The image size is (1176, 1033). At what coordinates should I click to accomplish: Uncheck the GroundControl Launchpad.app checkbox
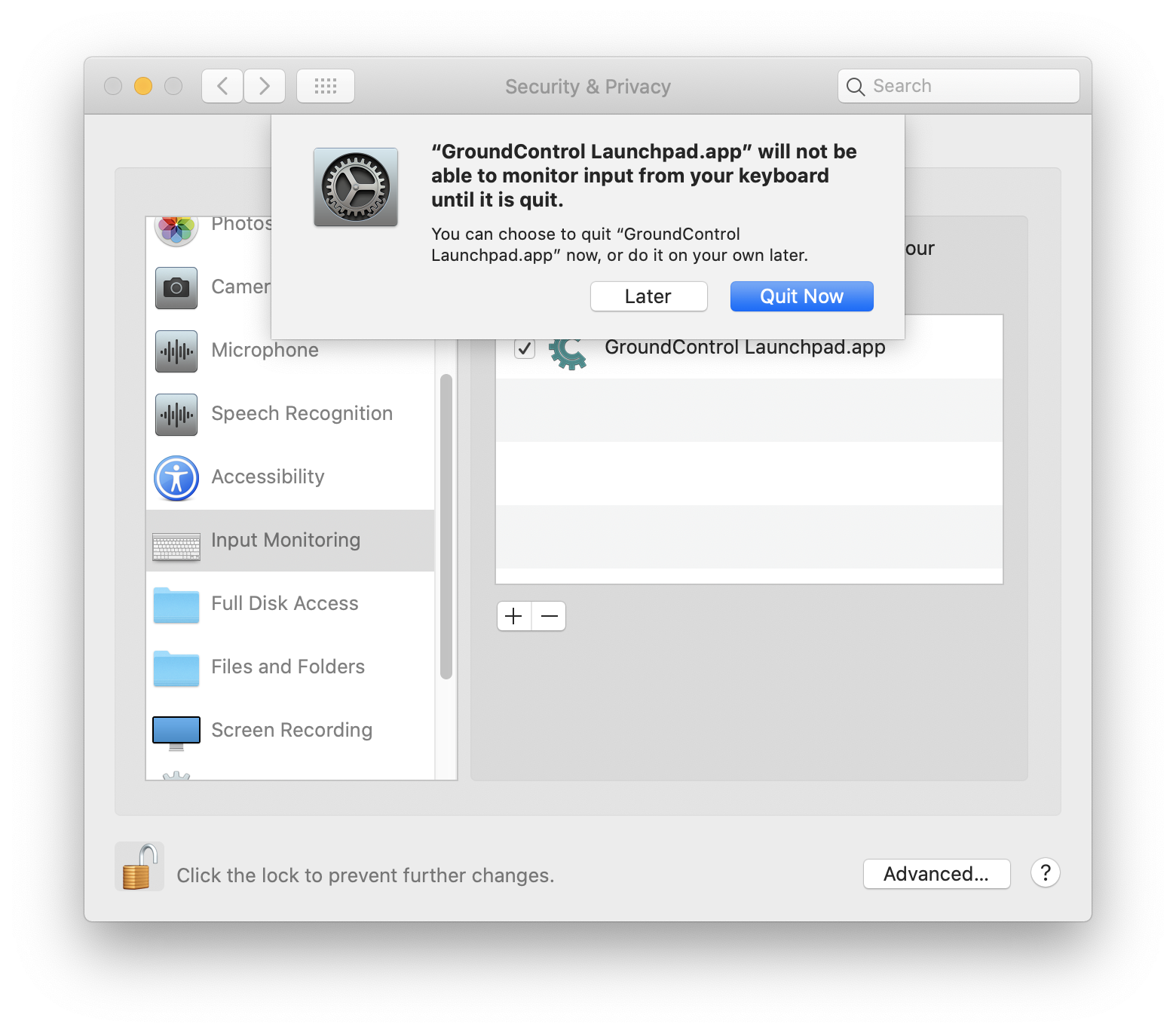tap(525, 348)
